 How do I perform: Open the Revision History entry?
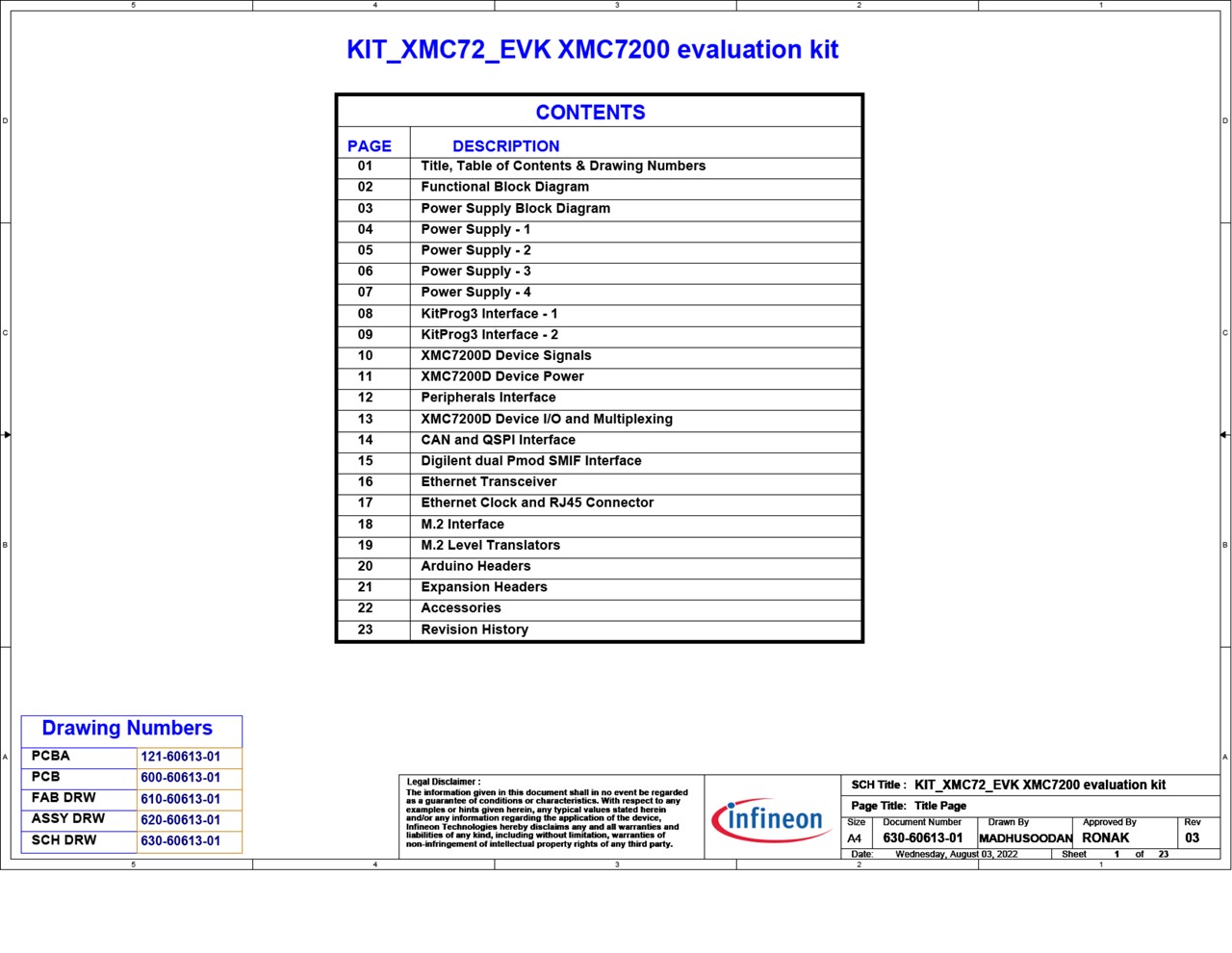(x=475, y=630)
